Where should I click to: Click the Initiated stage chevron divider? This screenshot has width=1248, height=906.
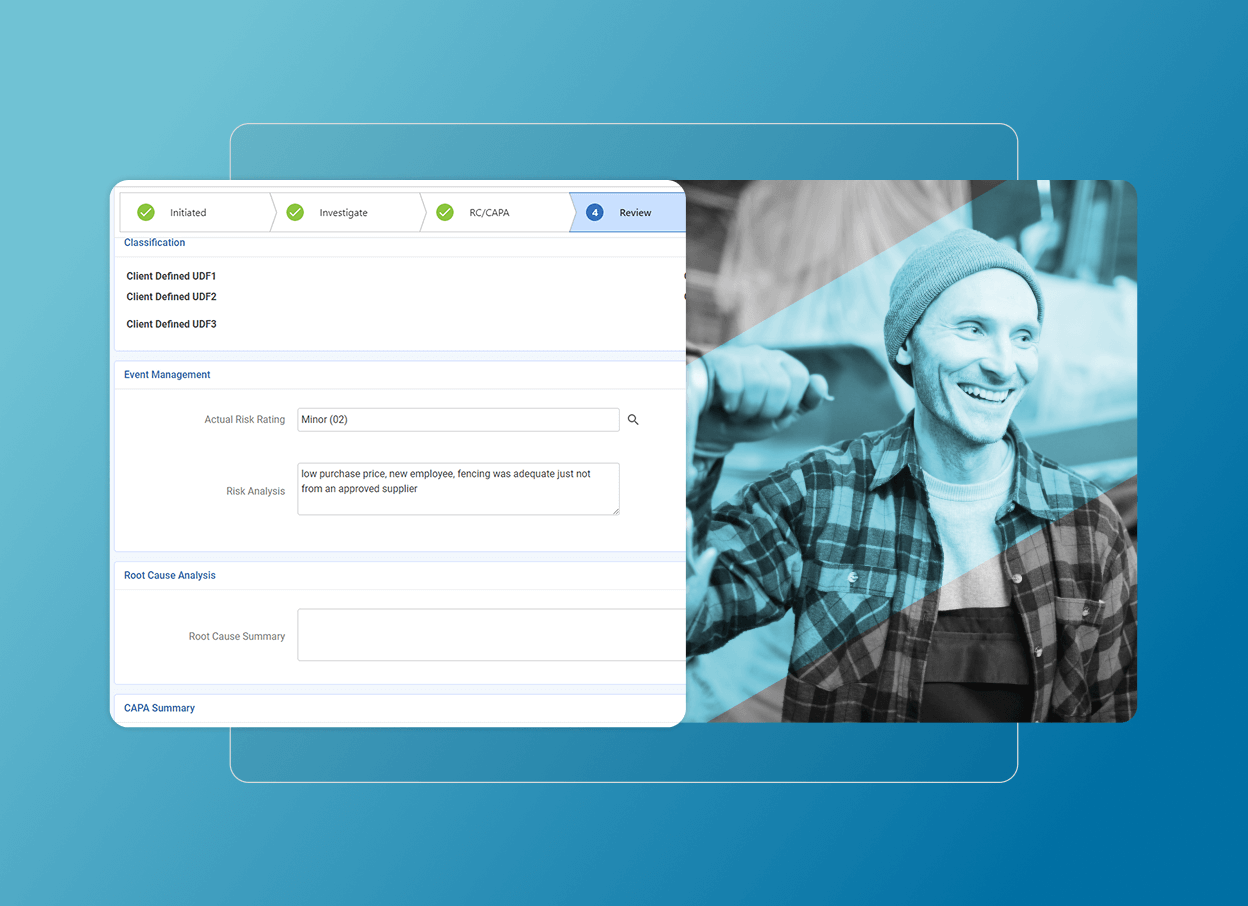(x=272, y=212)
